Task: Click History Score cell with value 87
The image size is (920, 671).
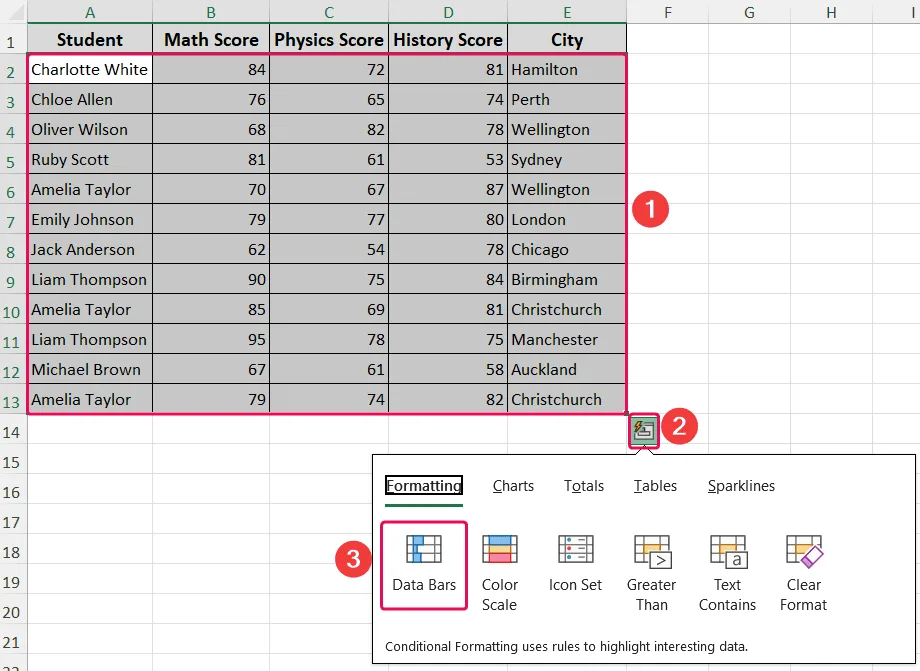Action: (x=448, y=189)
